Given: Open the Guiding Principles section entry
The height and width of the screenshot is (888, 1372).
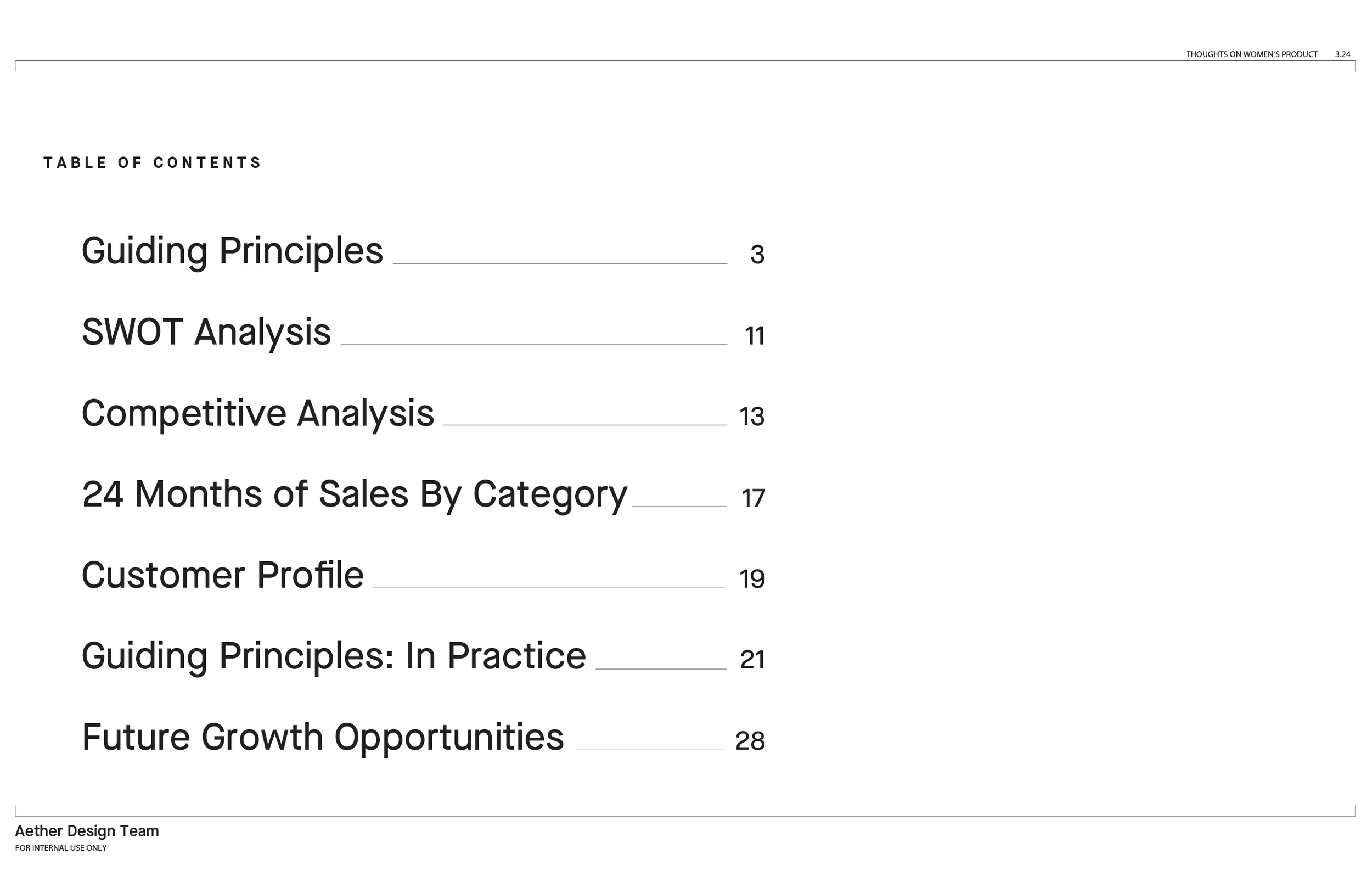Looking at the screenshot, I should pyautogui.click(x=232, y=252).
